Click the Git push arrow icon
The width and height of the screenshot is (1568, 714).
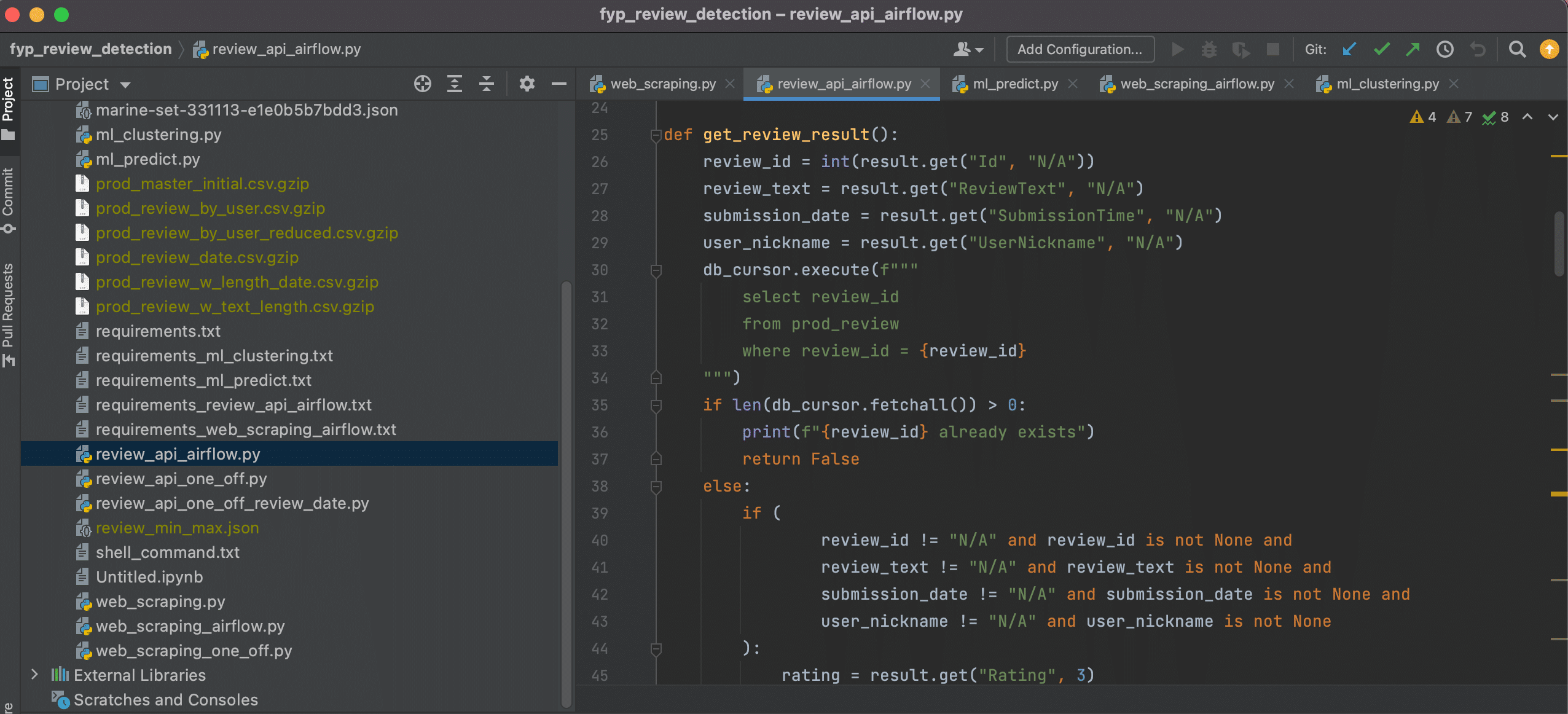pos(1413,49)
